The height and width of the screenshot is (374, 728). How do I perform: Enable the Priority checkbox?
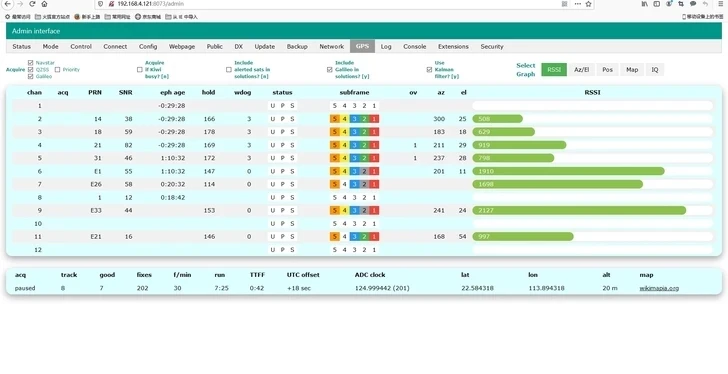58,70
